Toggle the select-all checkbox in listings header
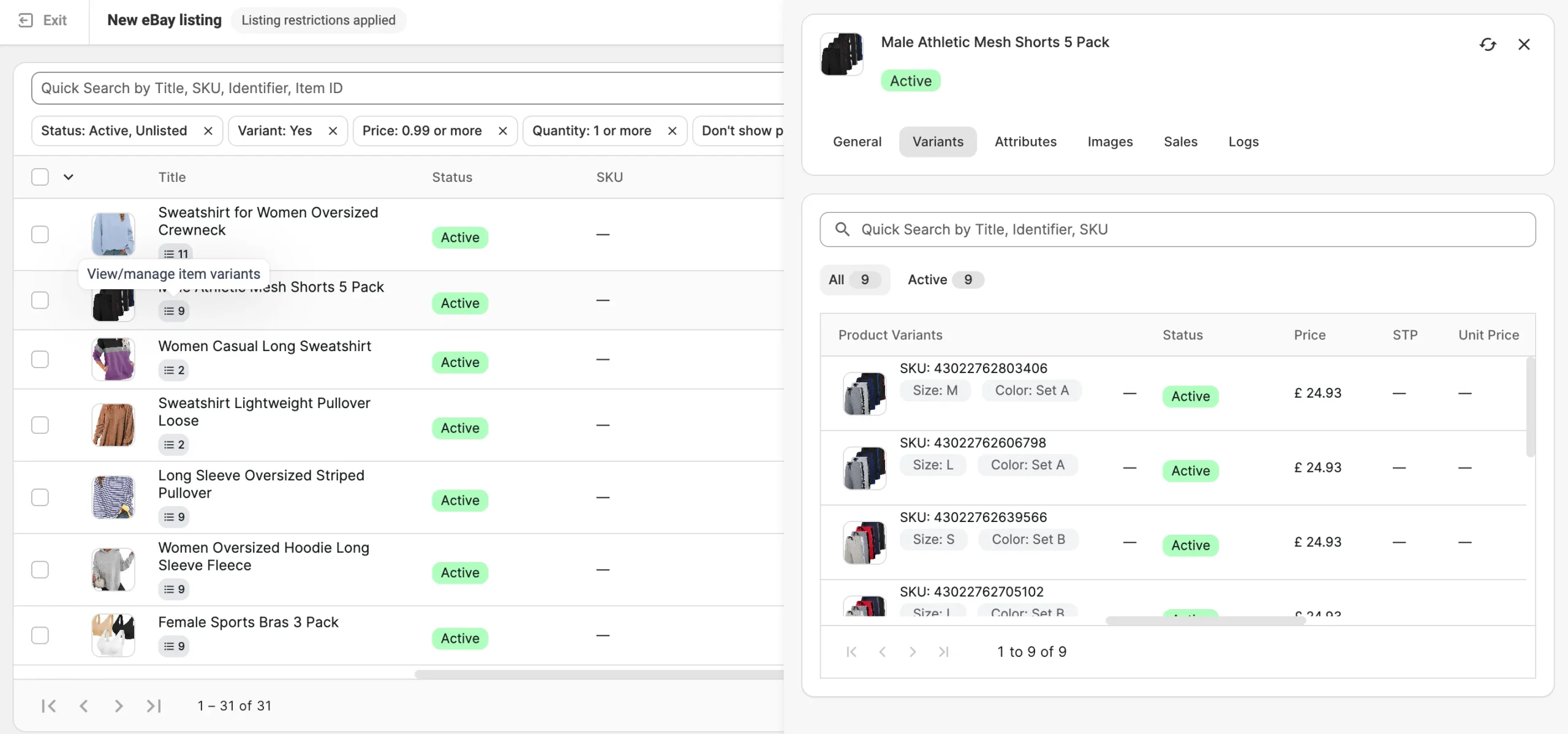 coord(40,177)
